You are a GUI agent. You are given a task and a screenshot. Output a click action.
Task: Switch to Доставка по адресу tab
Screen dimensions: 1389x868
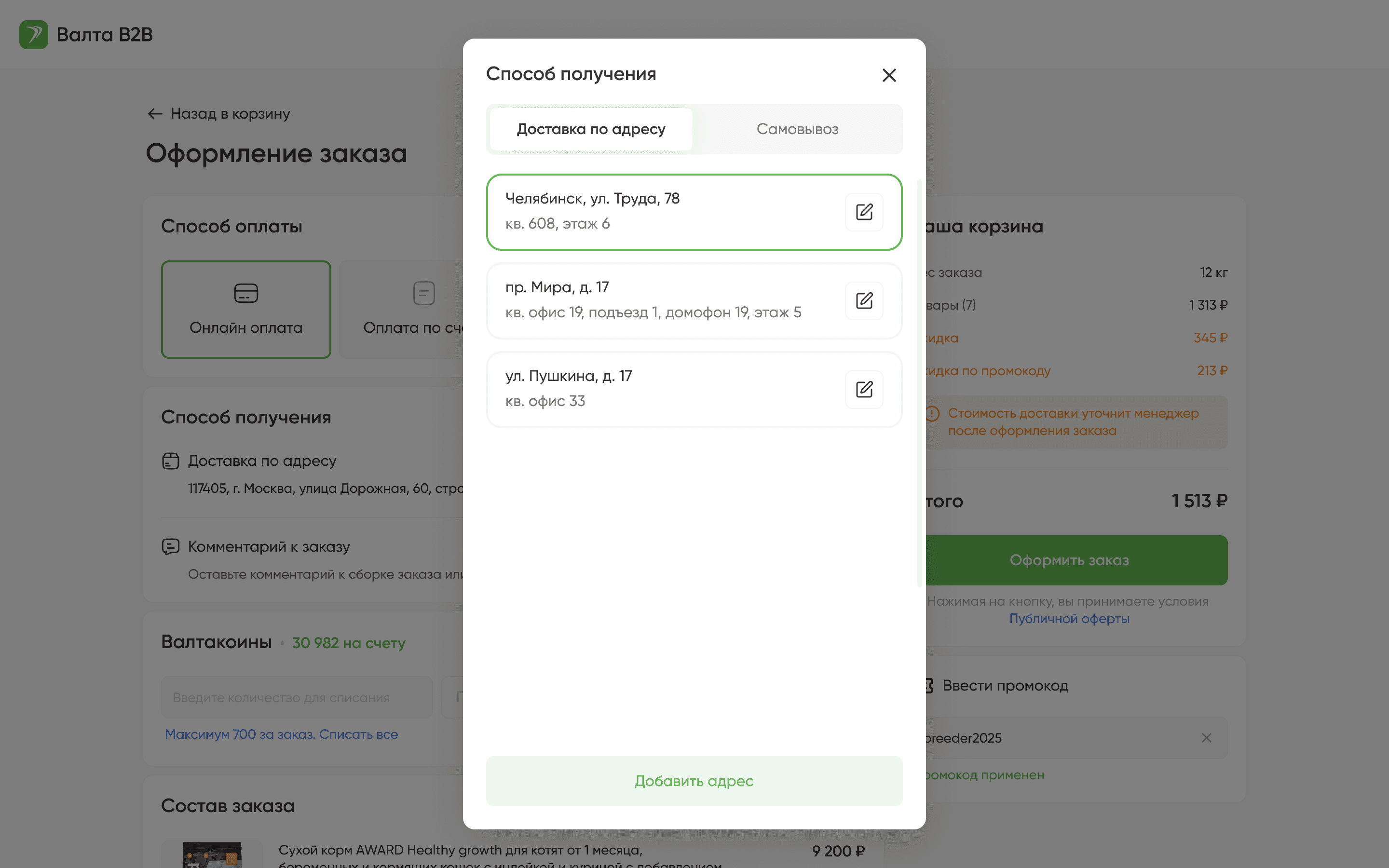coord(591,129)
